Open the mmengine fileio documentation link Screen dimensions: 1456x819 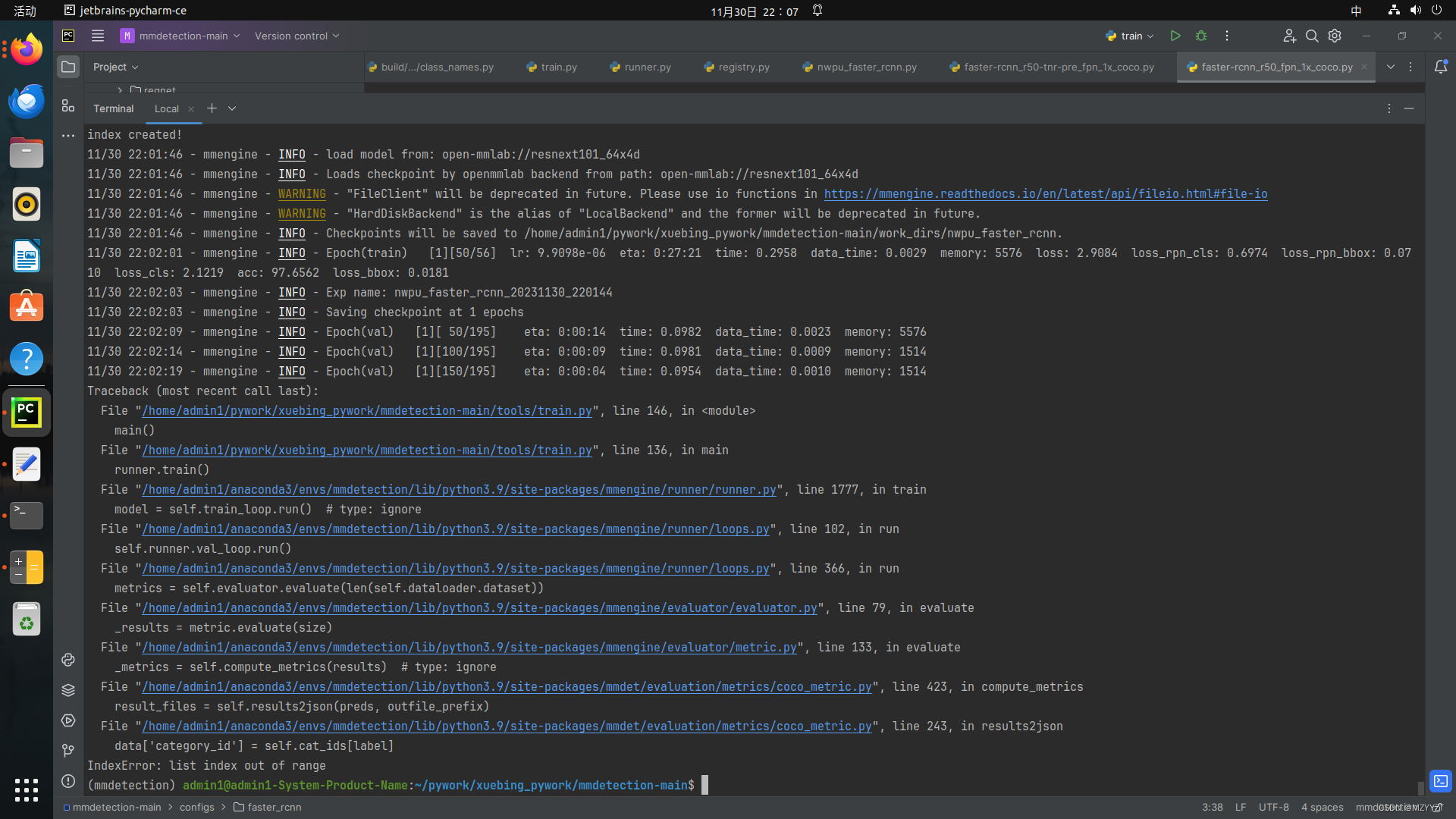tap(1045, 194)
